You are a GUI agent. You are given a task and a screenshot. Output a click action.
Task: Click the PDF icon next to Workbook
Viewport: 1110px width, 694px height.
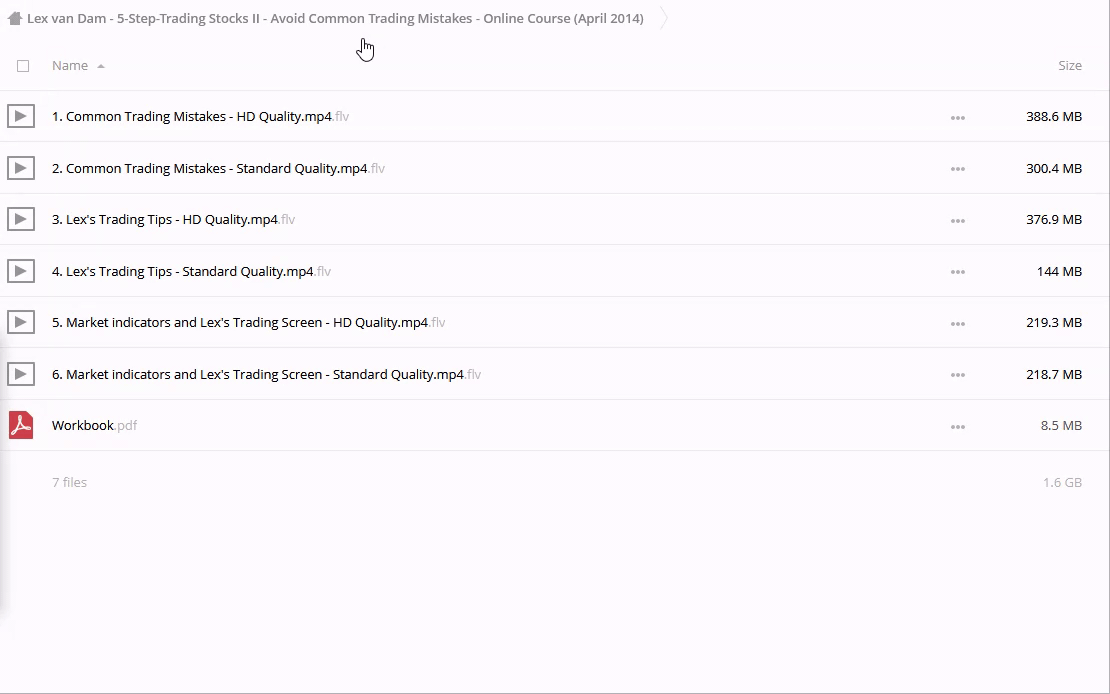[x=21, y=425]
